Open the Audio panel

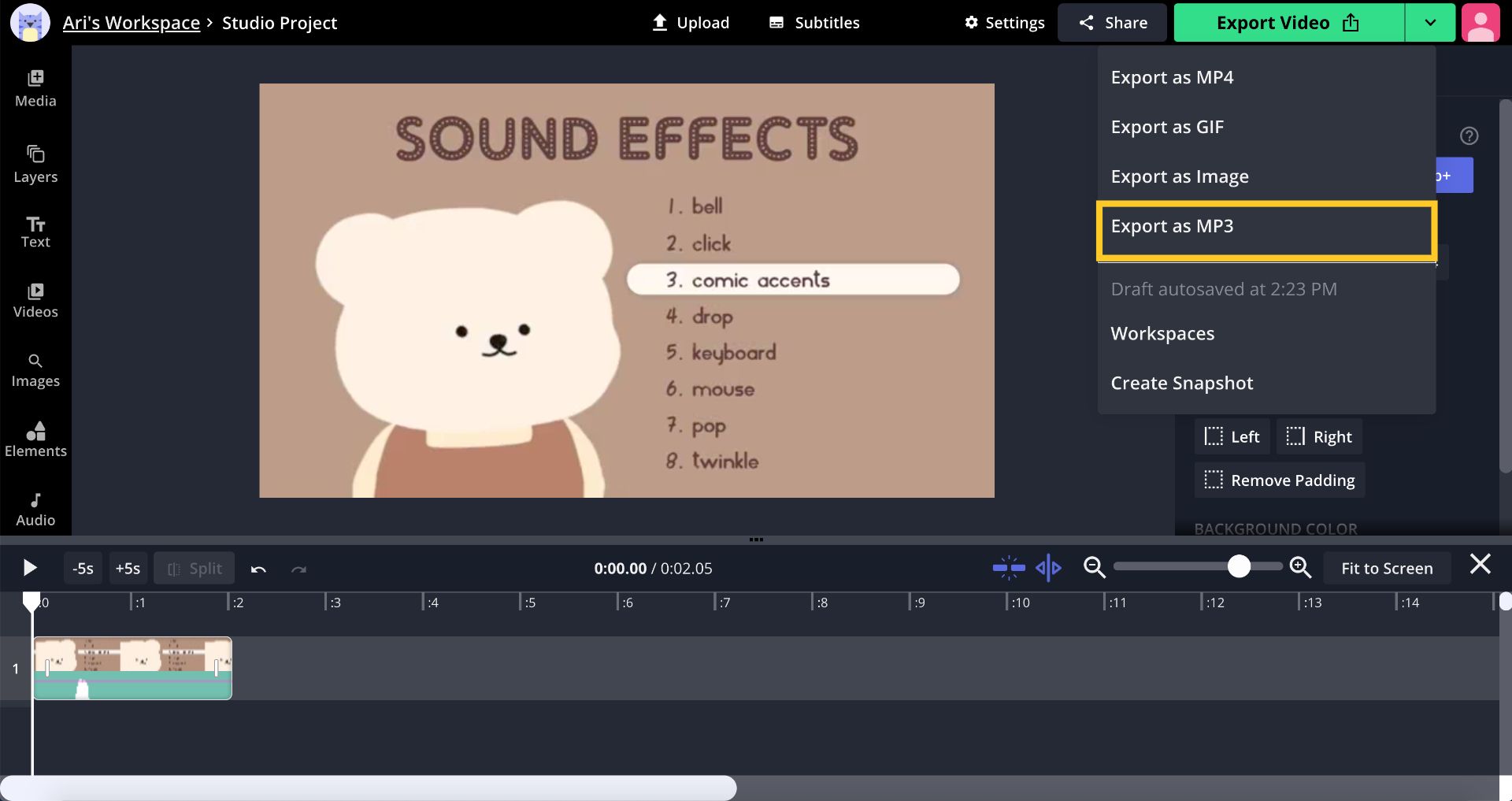pyautogui.click(x=35, y=507)
